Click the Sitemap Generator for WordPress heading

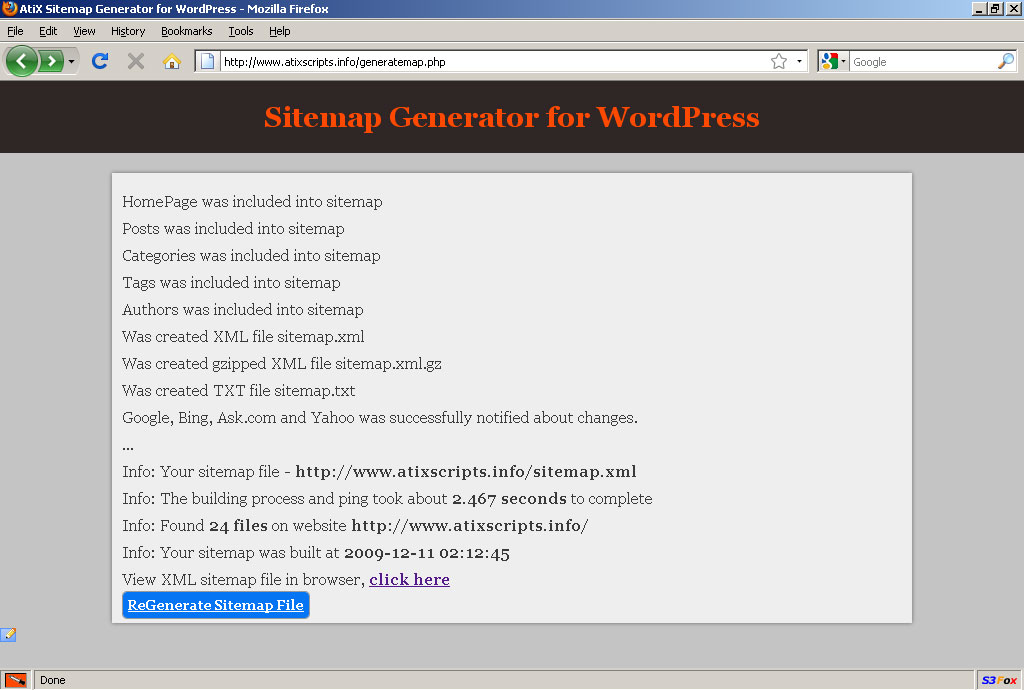click(511, 117)
